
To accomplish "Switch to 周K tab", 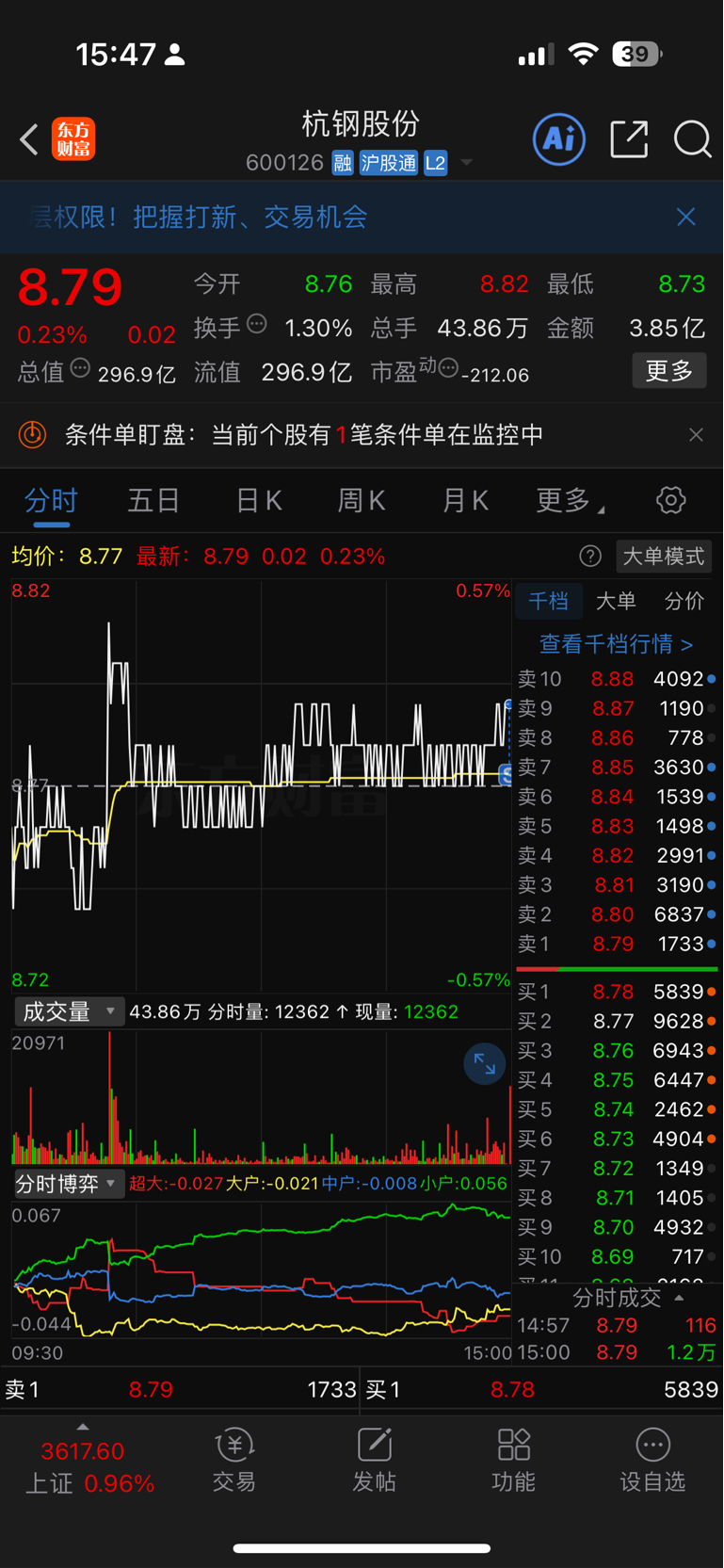I will pyautogui.click(x=362, y=500).
